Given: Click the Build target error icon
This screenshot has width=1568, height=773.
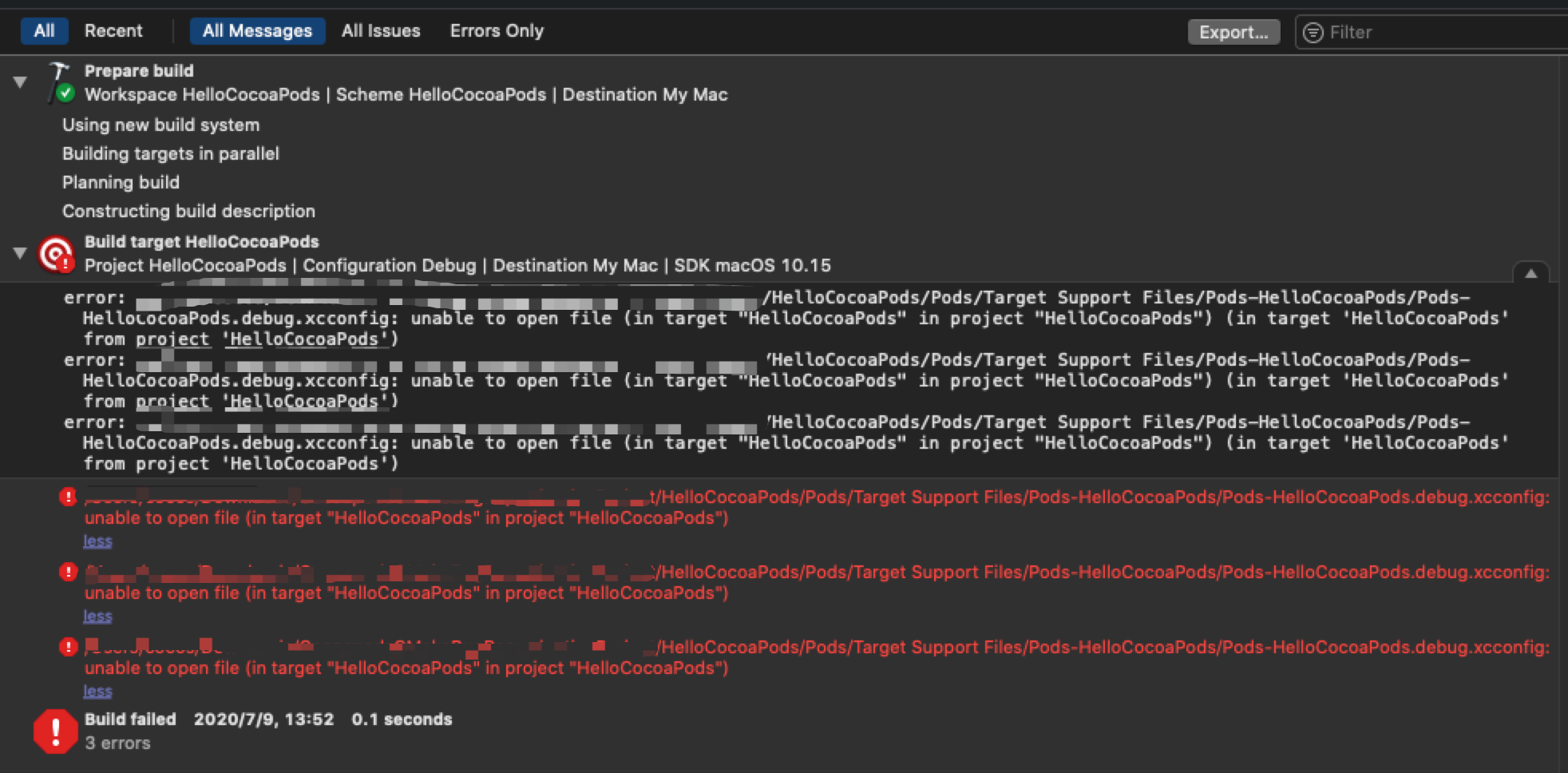Looking at the screenshot, I should point(57,255).
